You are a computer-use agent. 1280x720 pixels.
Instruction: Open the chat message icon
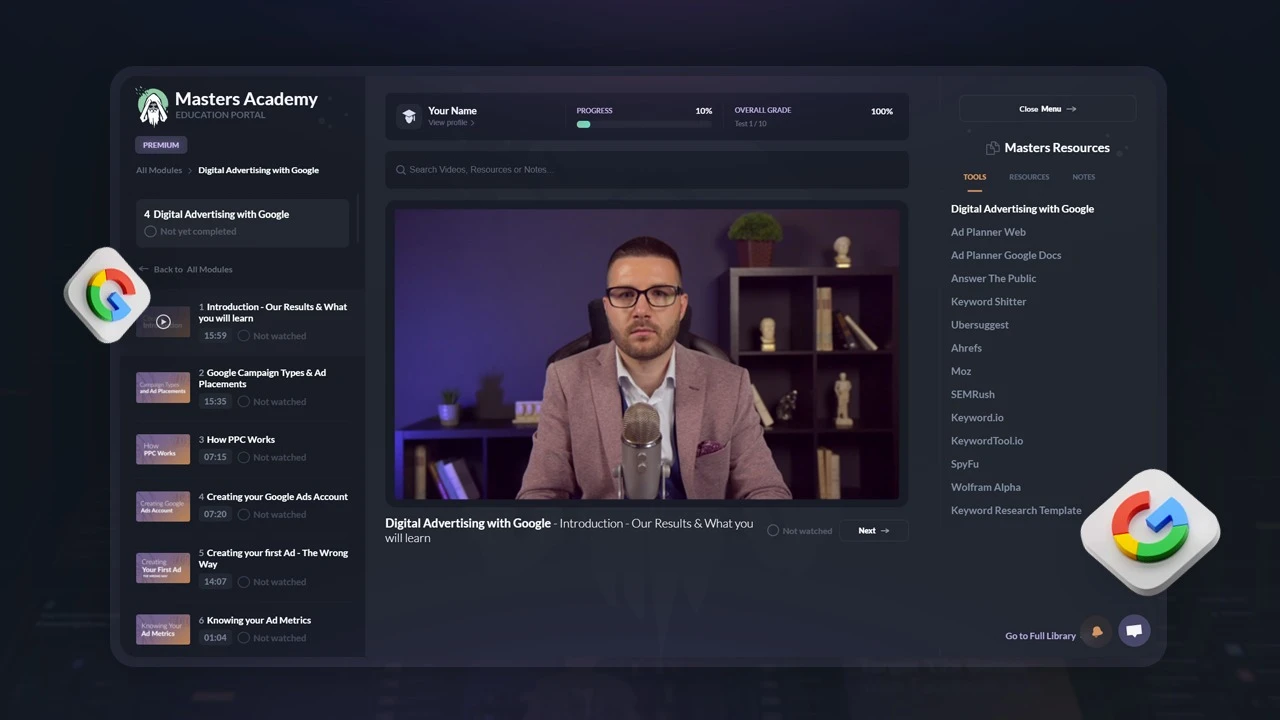coord(1134,631)
